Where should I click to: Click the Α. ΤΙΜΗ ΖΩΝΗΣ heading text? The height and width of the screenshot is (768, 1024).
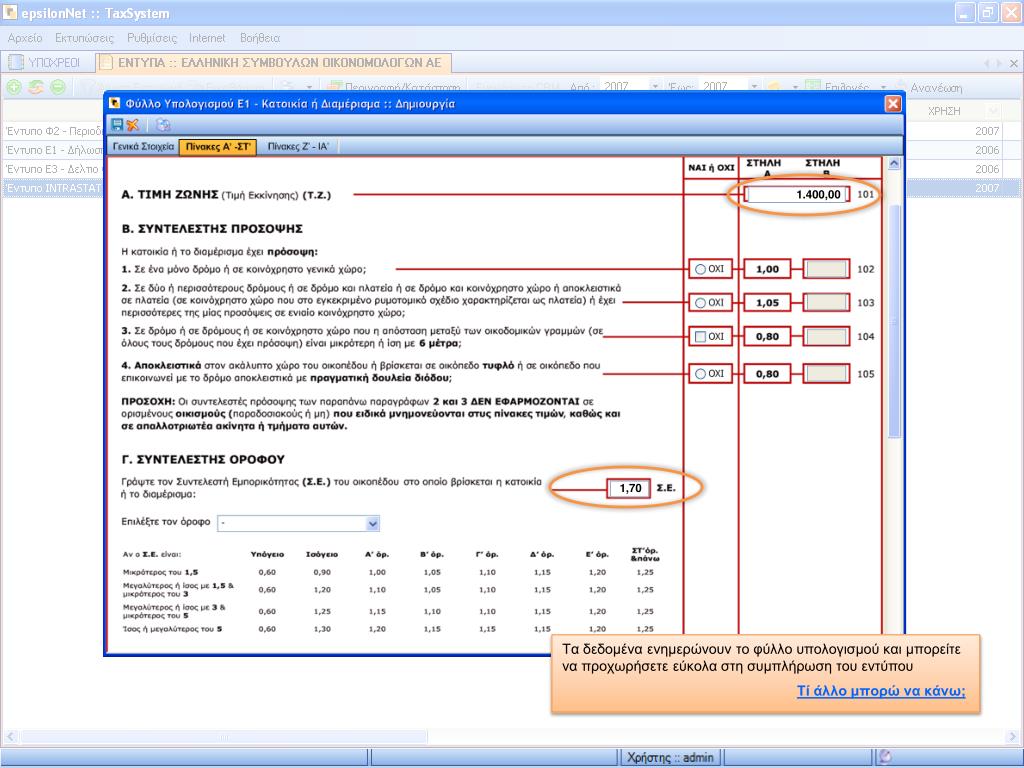(169, 195)
